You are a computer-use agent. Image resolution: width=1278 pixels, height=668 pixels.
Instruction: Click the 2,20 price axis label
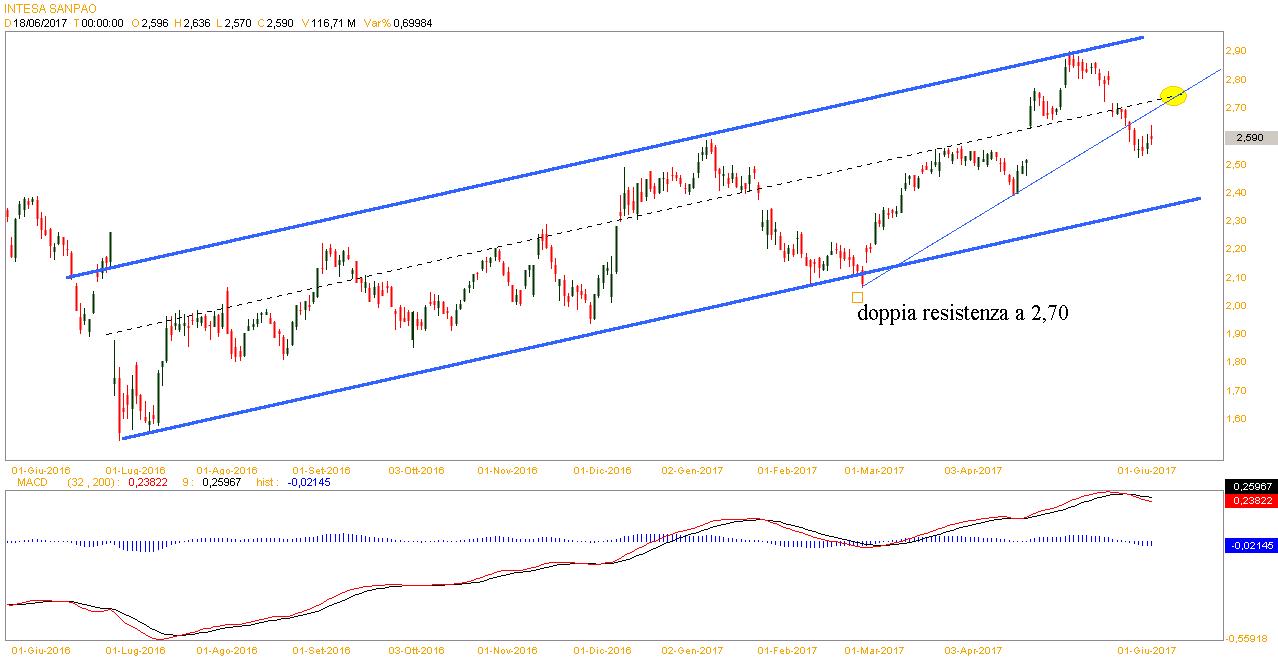pyautogui.click(x=1234, y=249)
